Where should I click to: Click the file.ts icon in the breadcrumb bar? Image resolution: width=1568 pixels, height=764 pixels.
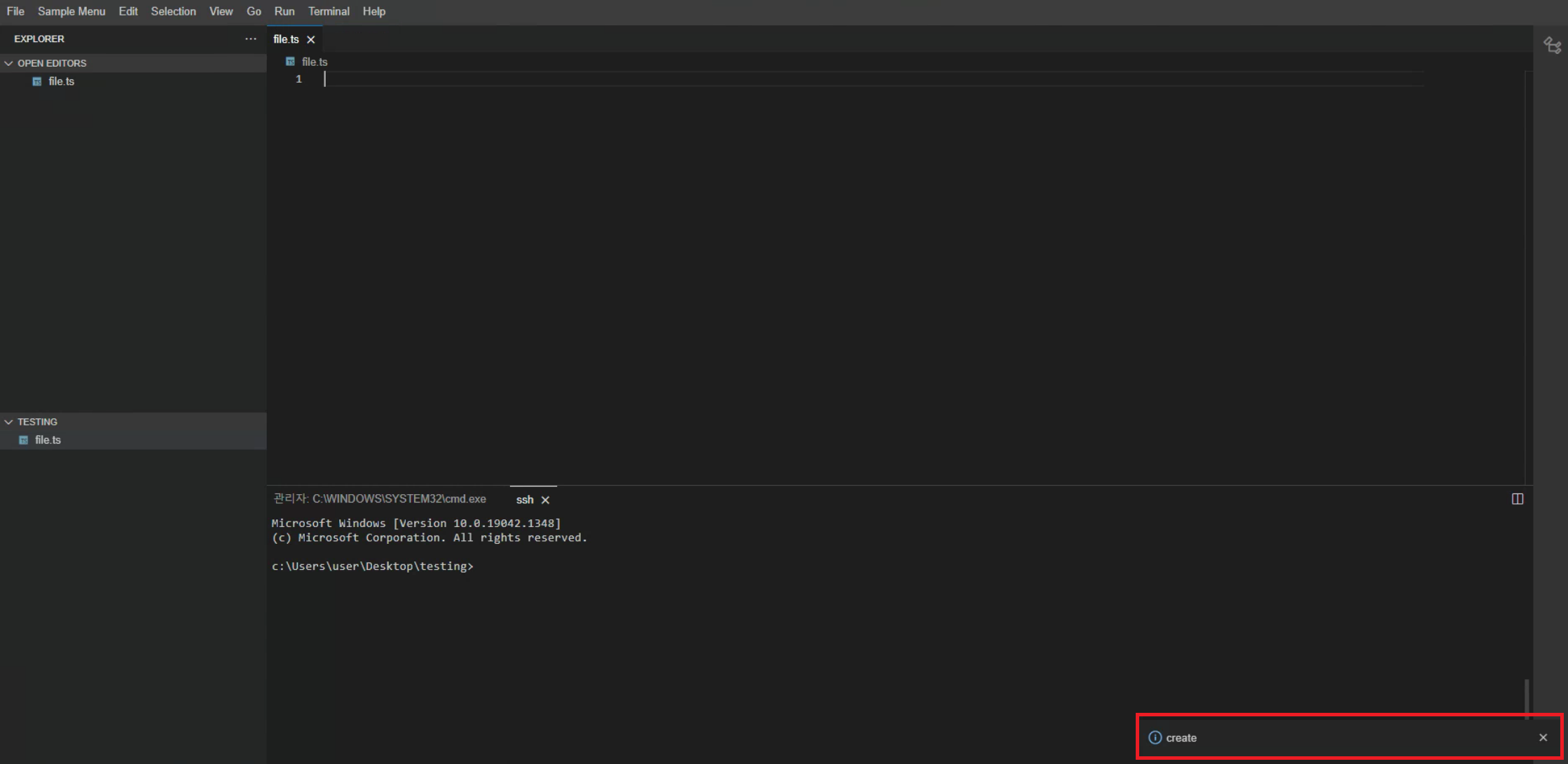[x=290, y=61]
